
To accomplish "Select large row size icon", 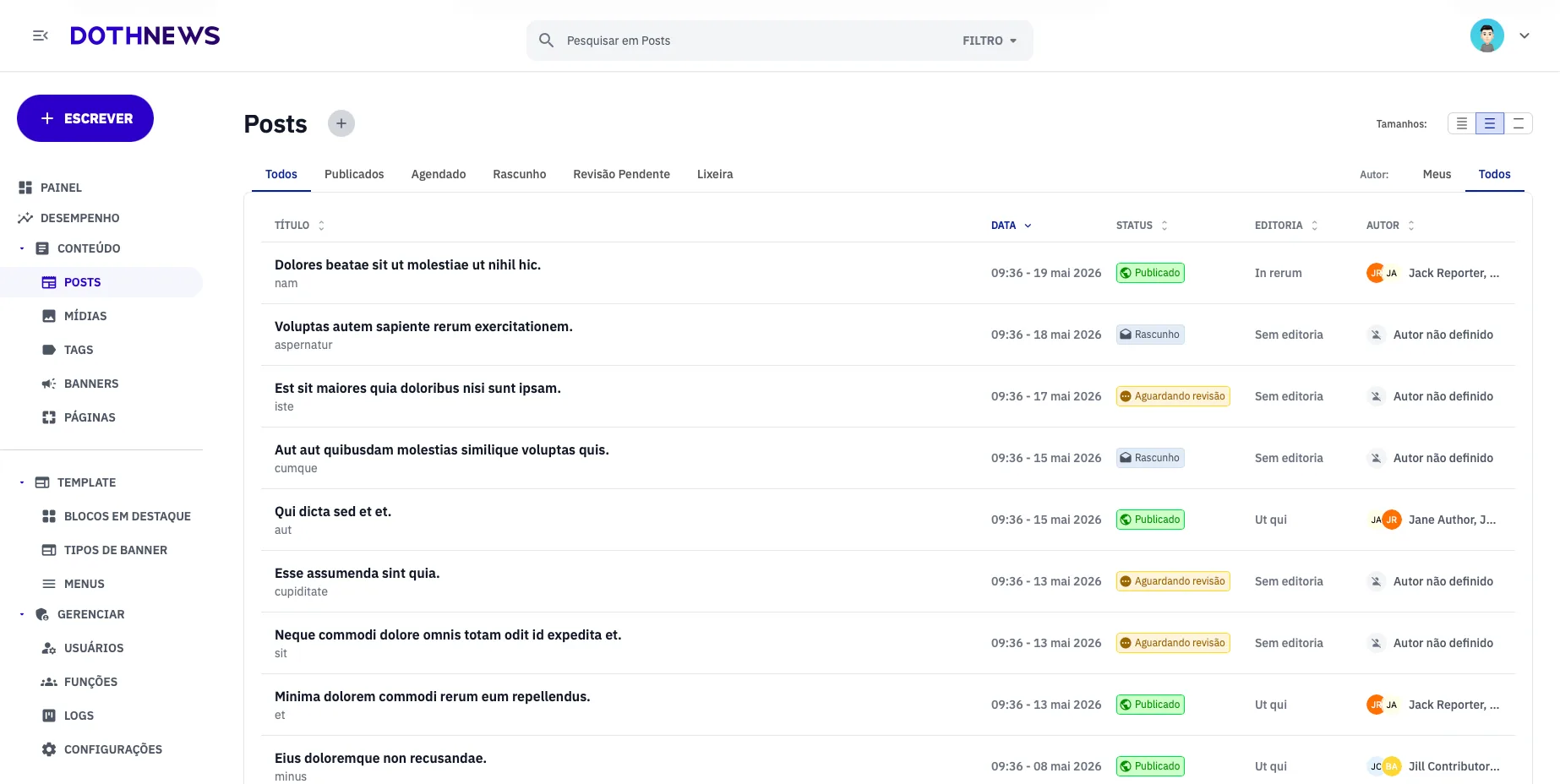I will (x=1519, y=123).
